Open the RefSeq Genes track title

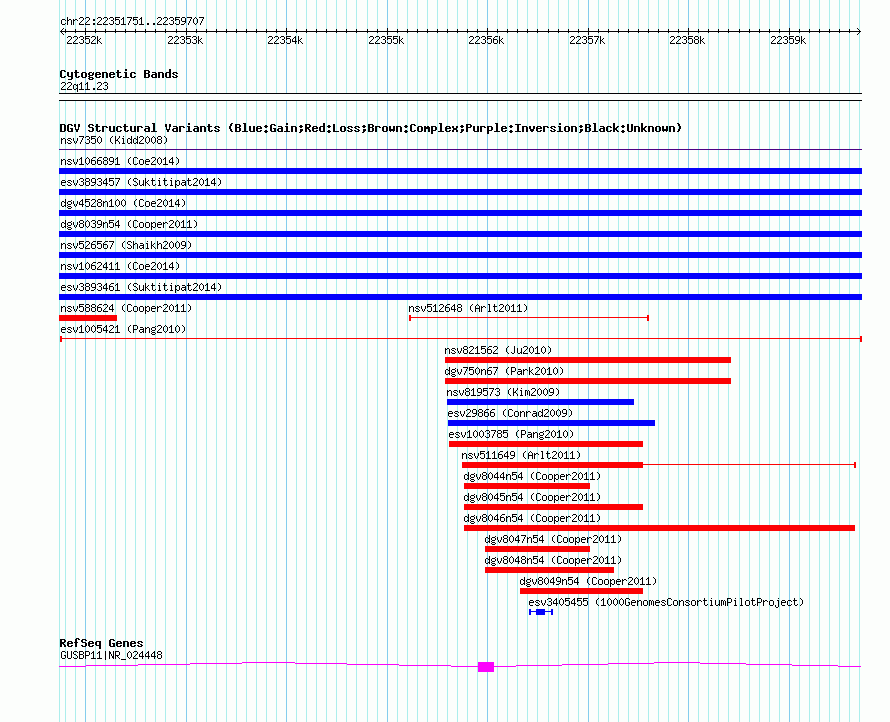tap(101, 643)
